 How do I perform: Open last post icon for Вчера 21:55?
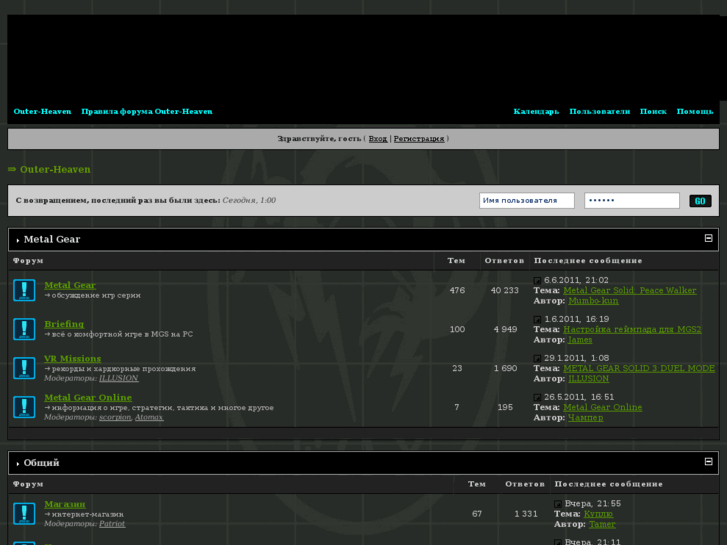coord(558,504)
